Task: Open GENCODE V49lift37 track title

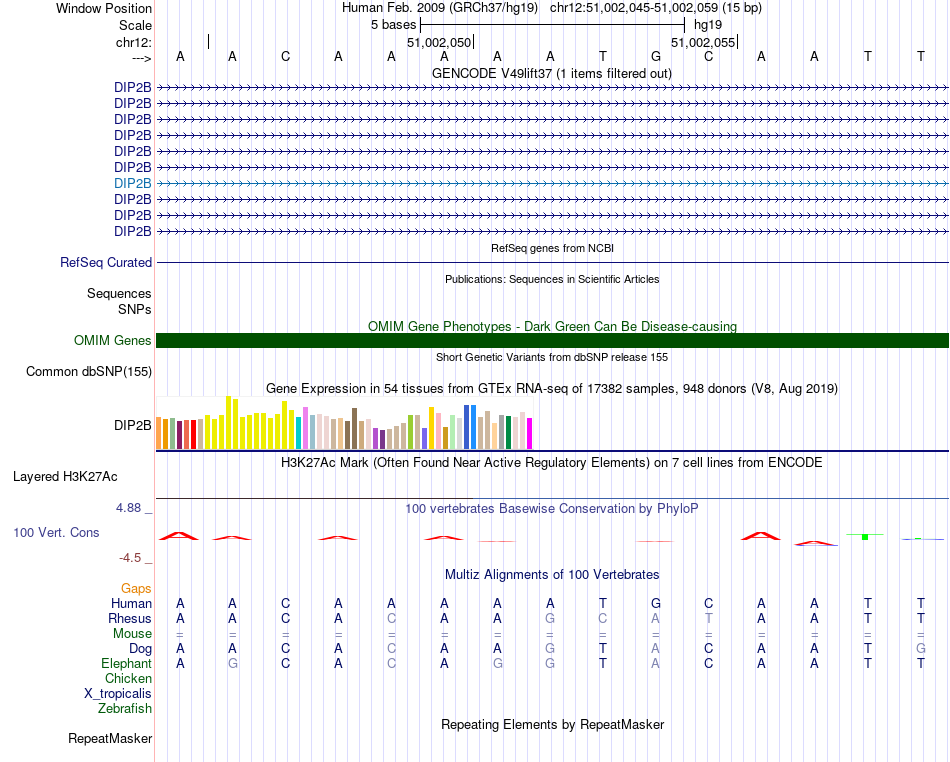Action: coord(551,73)
